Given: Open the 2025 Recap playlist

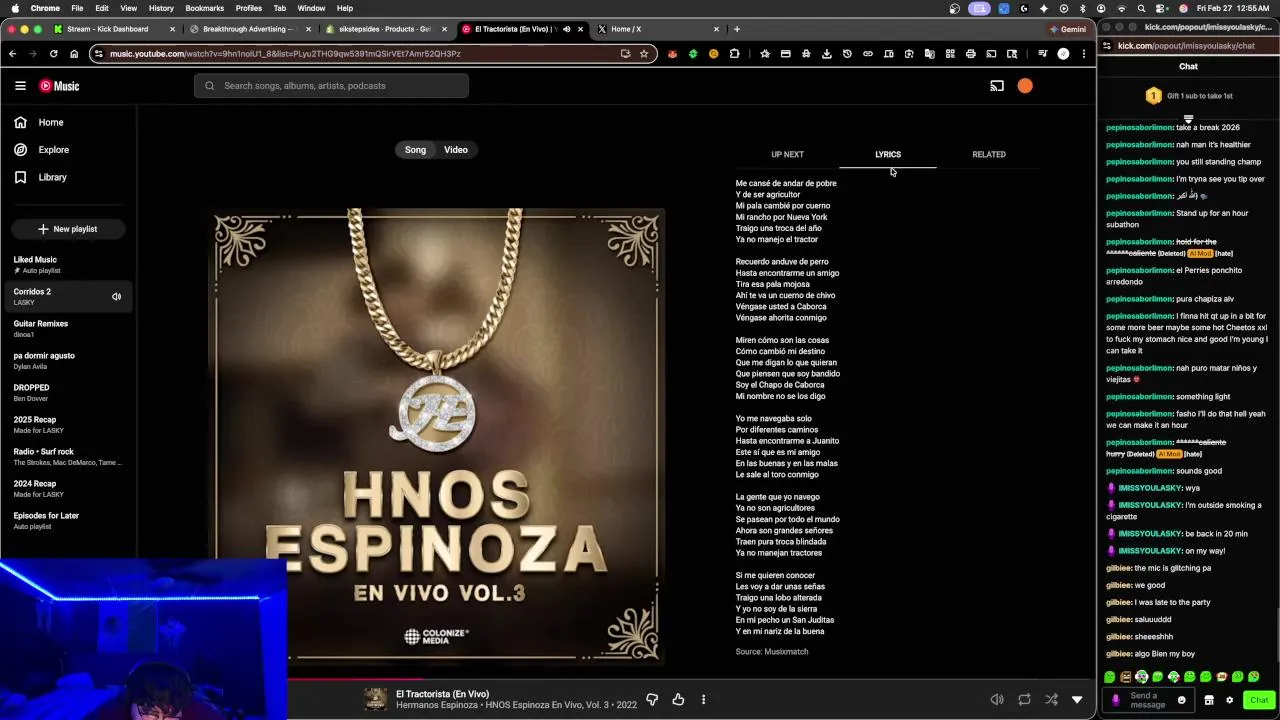Looking at the screenshot, I should tap(66, 425).
